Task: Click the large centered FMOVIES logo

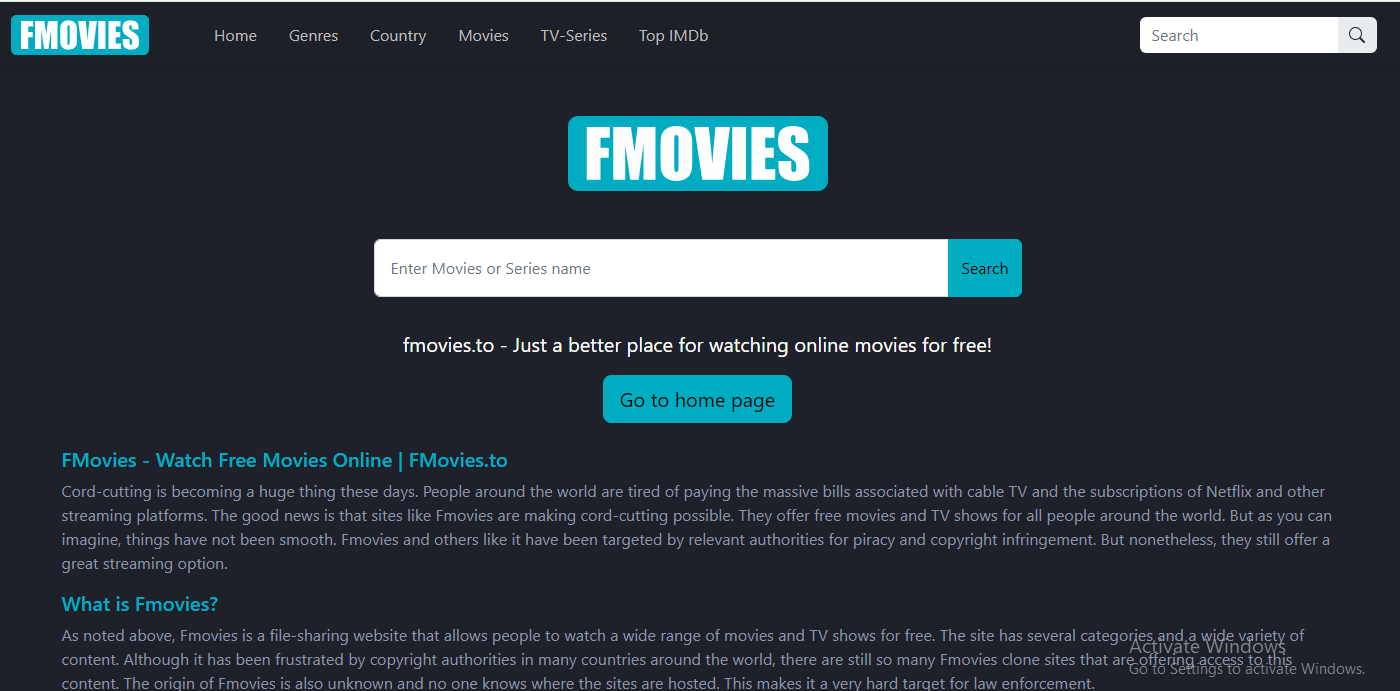Action: pos(698,153)
